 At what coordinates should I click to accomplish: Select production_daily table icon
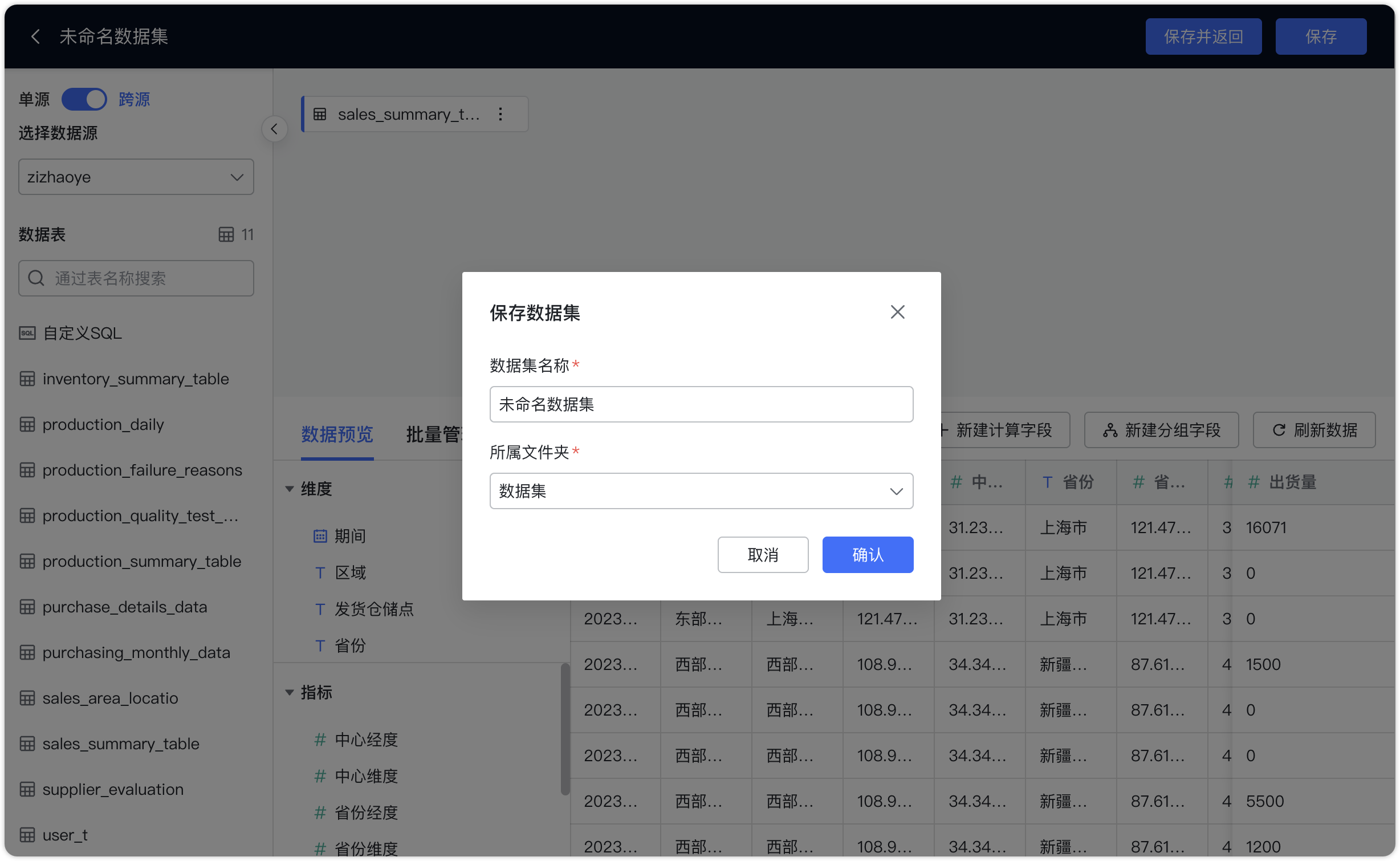tap(27, 424)
